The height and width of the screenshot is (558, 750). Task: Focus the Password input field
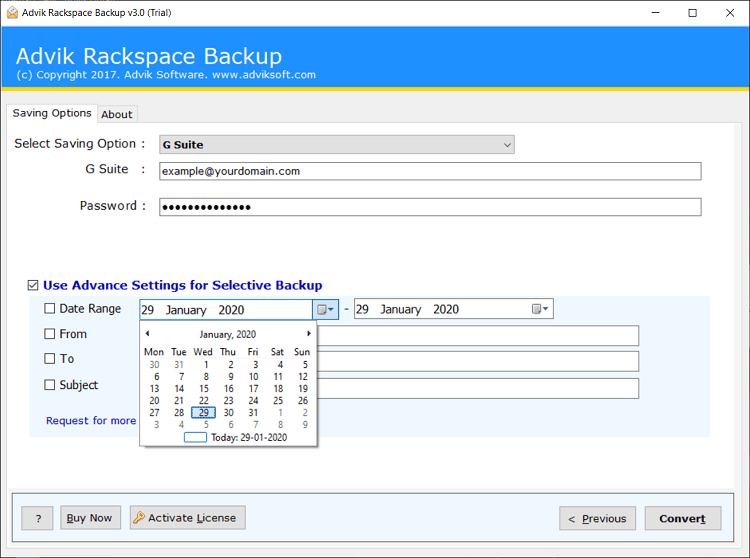[430, 207]
